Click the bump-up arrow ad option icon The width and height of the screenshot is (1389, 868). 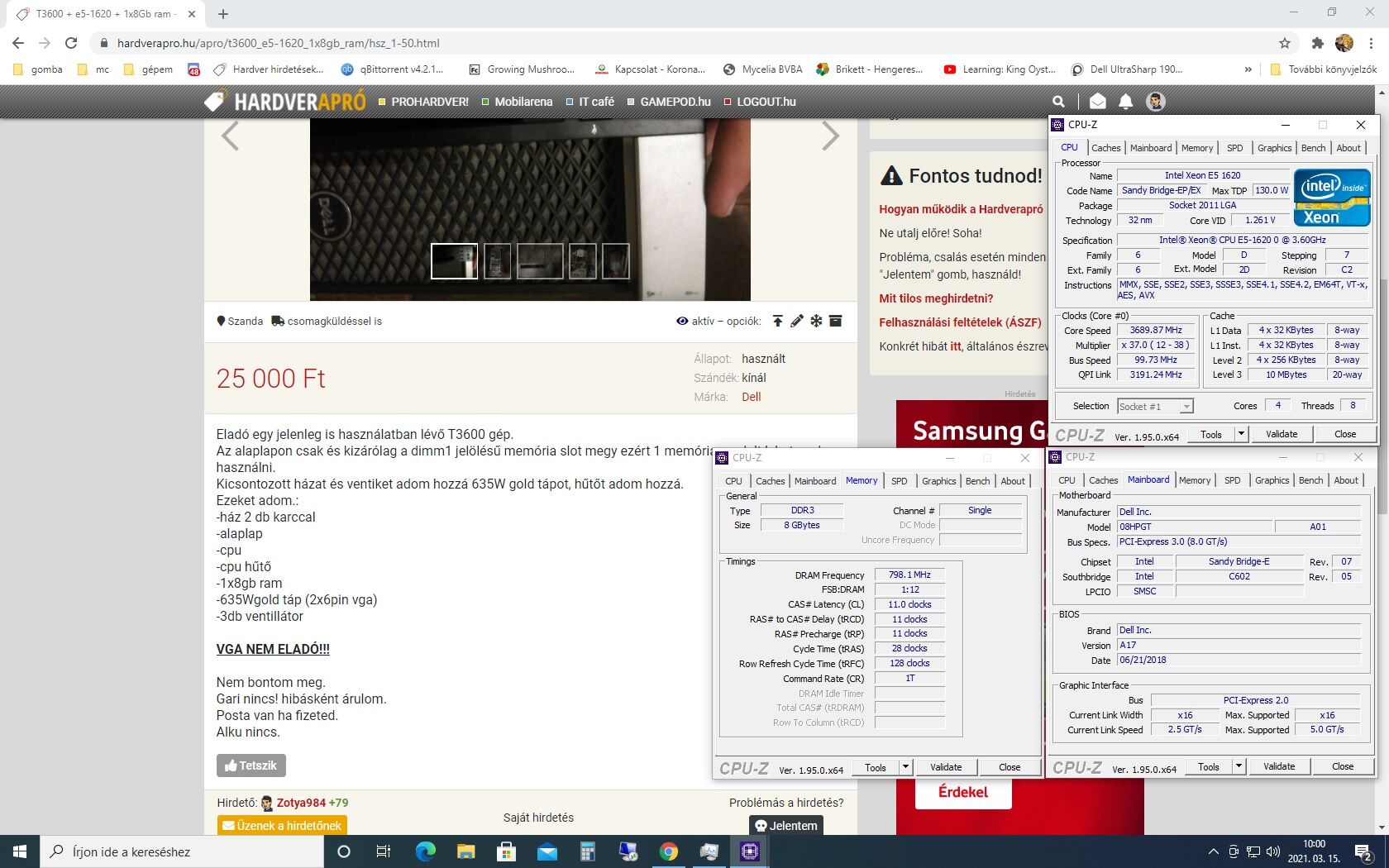[778, 321]
